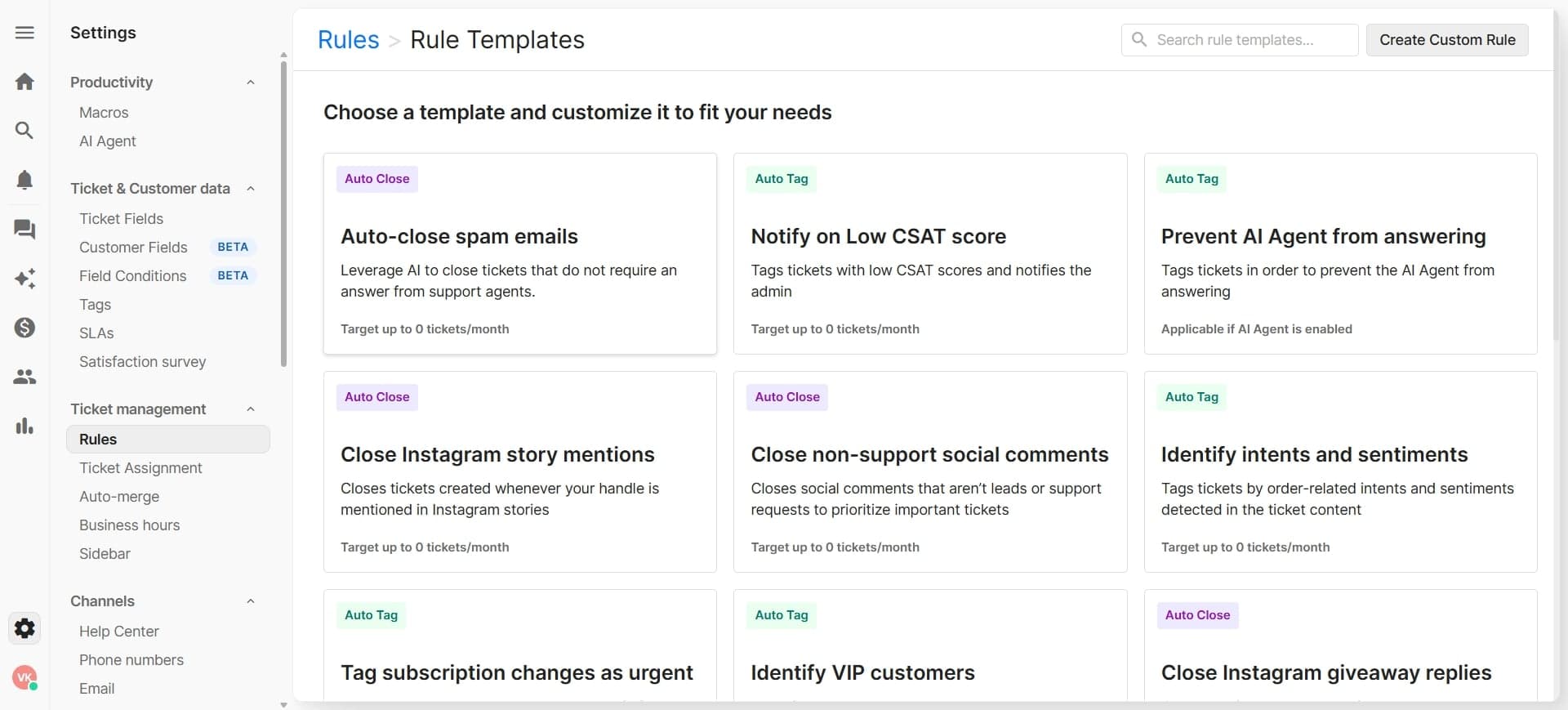Collapse the Ticket & Customer data section
The width and height of the screenshot is (1568, 710).
tap(251, 189)
